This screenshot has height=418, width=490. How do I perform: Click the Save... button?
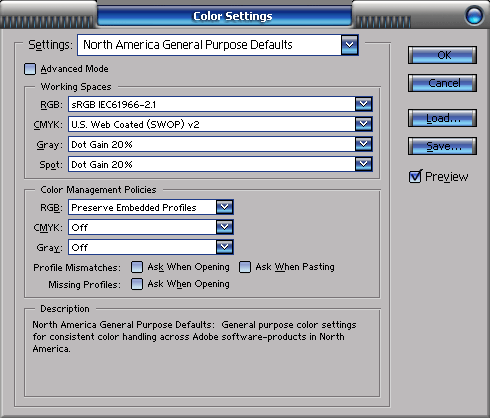tap(442, 146)
